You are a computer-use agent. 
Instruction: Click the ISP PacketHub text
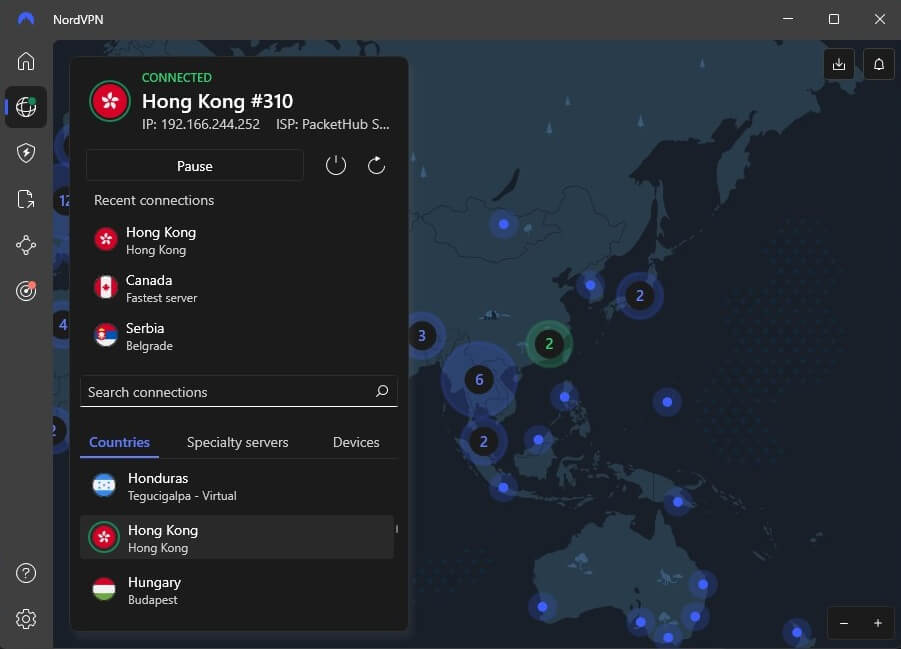333,124
